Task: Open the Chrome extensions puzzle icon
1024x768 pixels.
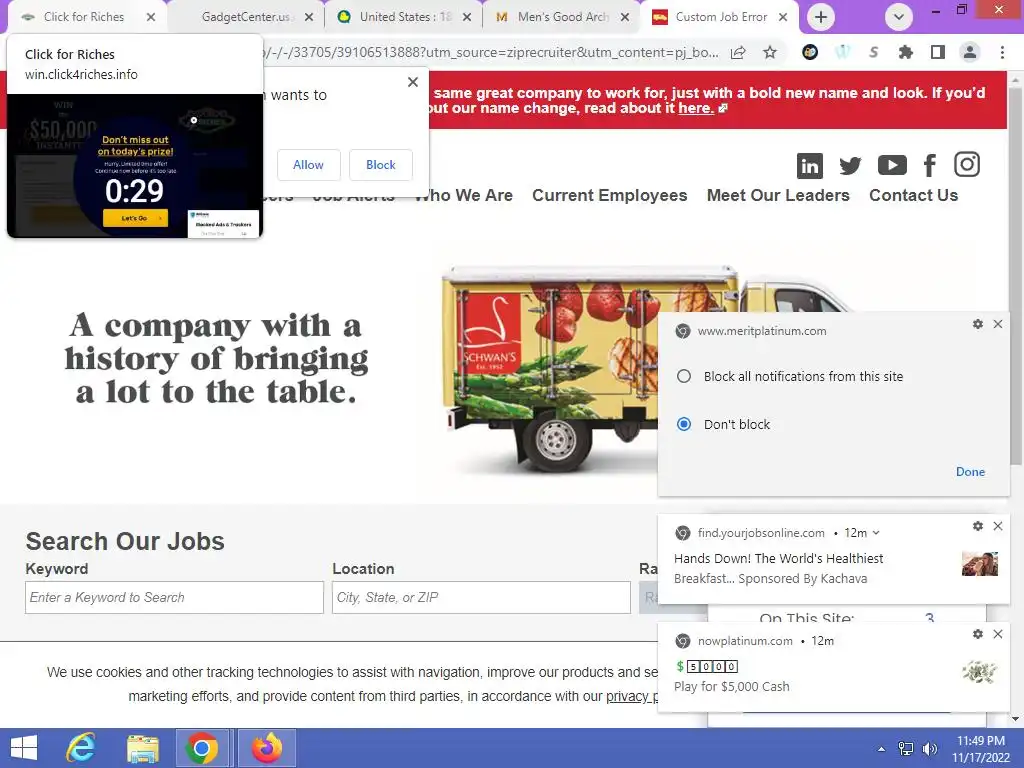Action: 905,52
